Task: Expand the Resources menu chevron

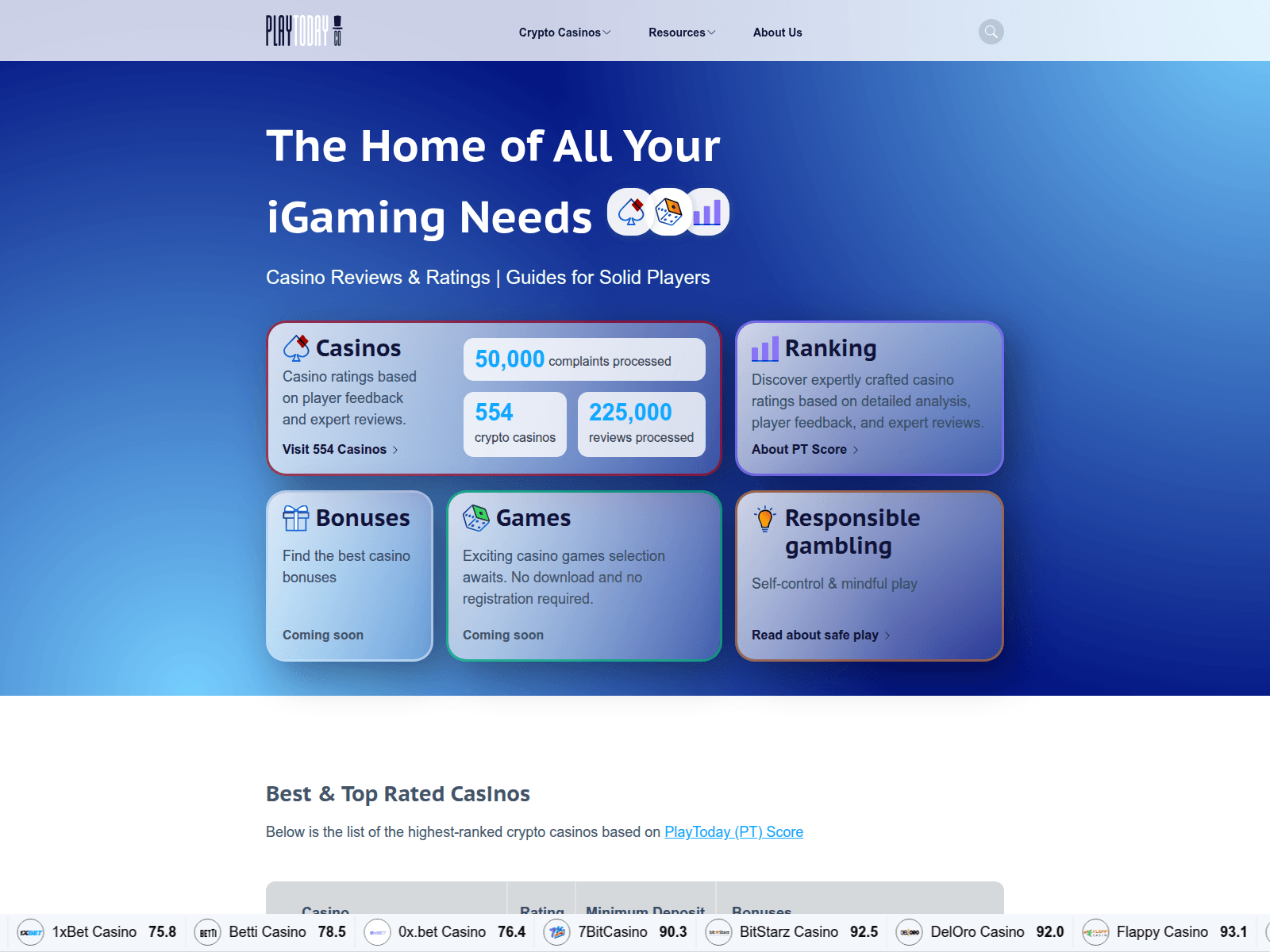Action: (711, 33)
